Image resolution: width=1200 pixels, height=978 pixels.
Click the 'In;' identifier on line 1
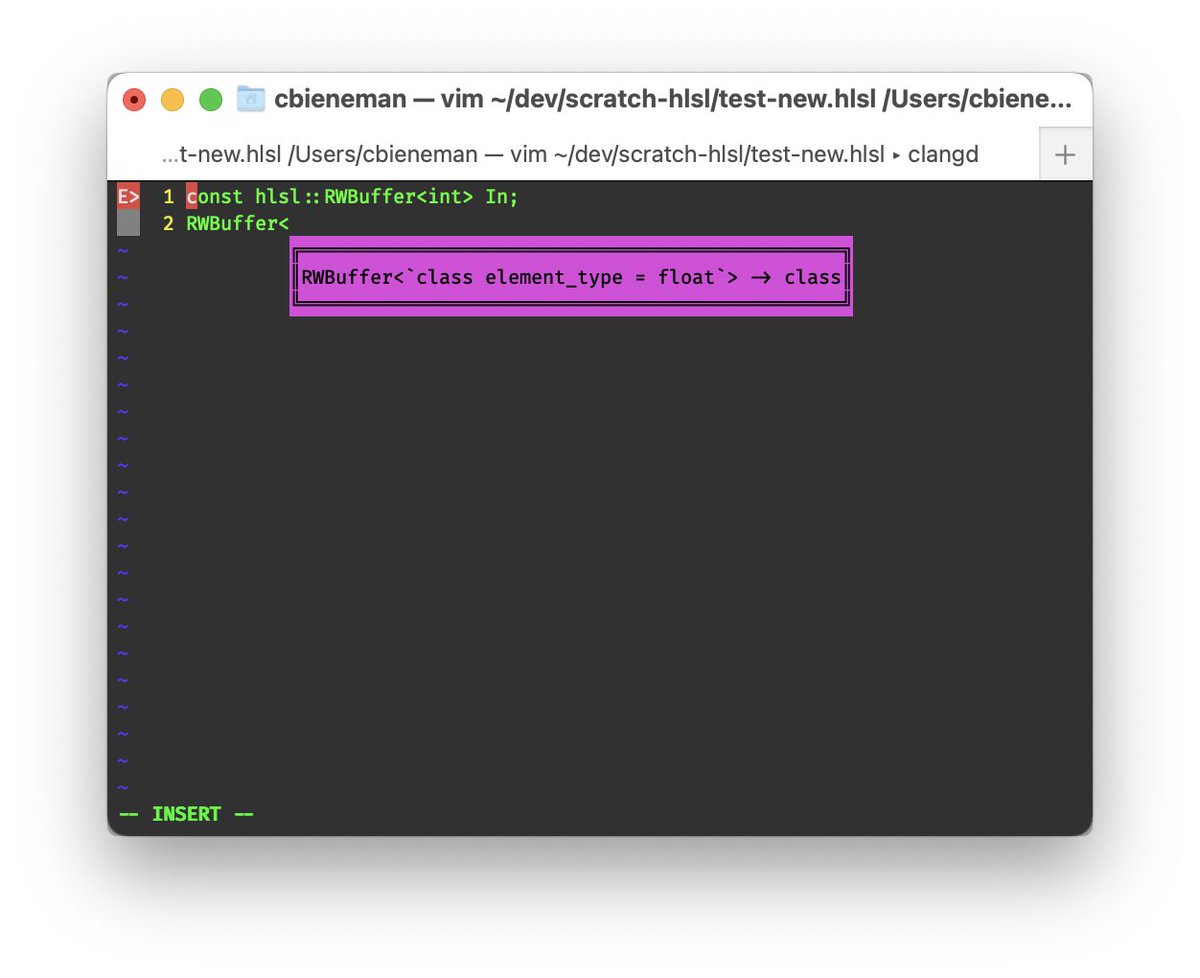tap(502, 197)
